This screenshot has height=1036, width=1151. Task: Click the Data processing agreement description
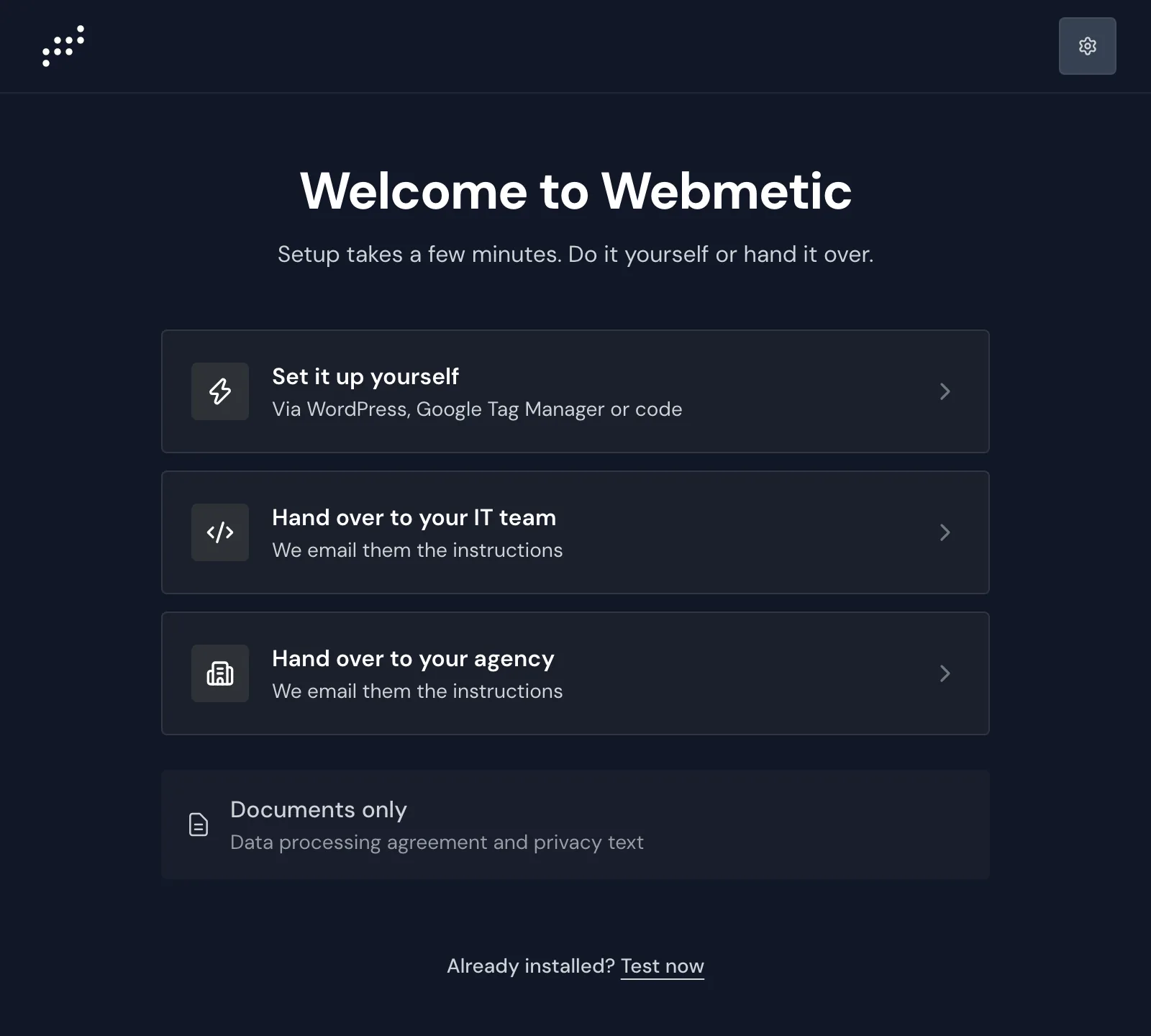pos(437,842)
